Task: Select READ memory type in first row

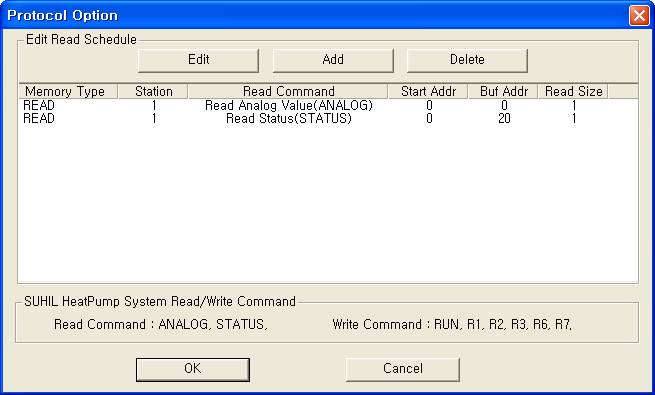Action: pos(39,105)
